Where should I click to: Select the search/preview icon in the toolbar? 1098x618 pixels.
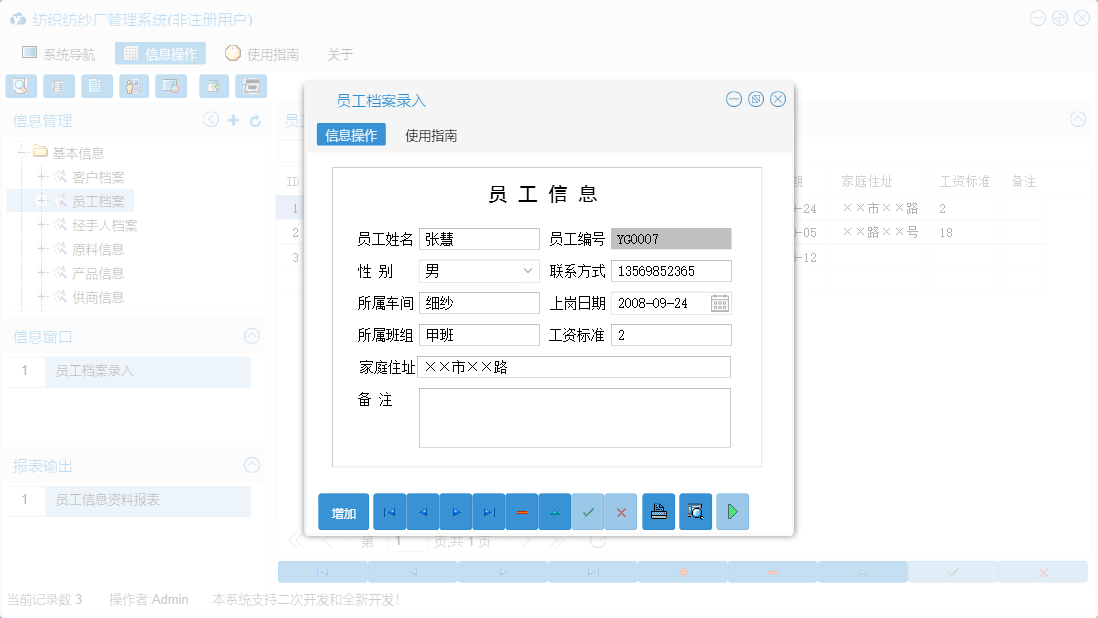click(x=20, y=86)
